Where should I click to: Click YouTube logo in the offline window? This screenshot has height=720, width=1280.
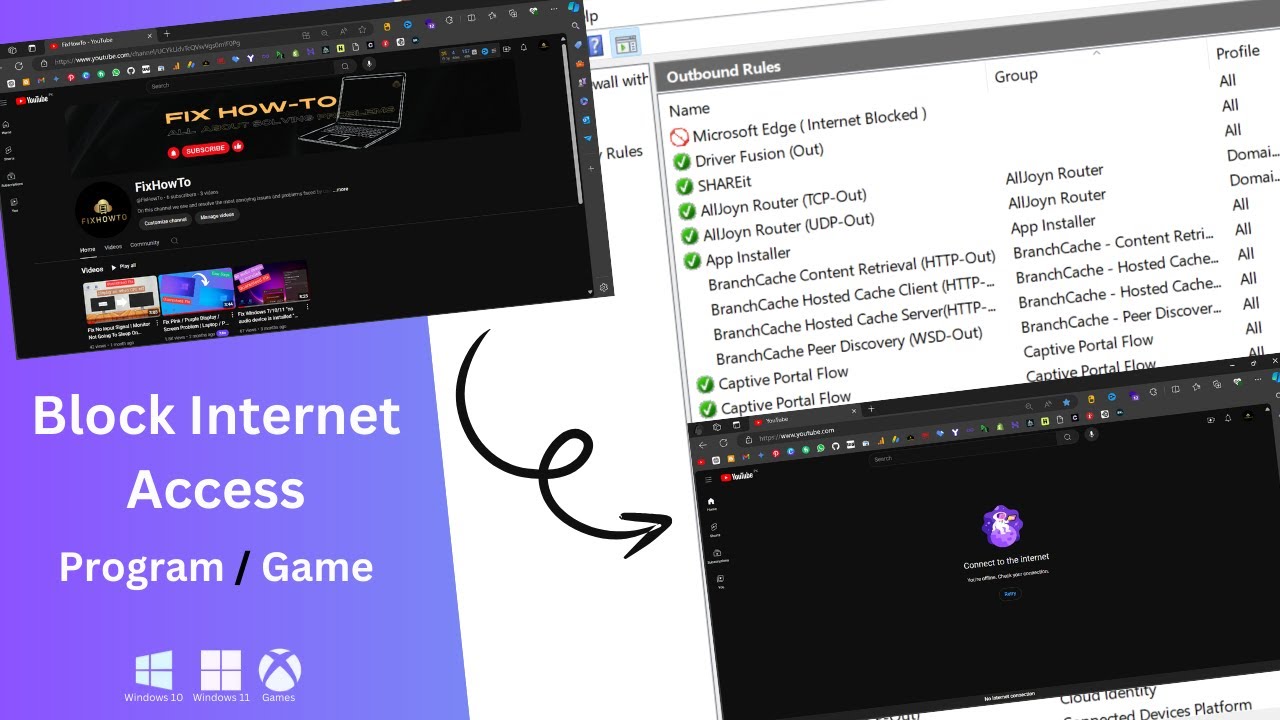coord(736,476)
